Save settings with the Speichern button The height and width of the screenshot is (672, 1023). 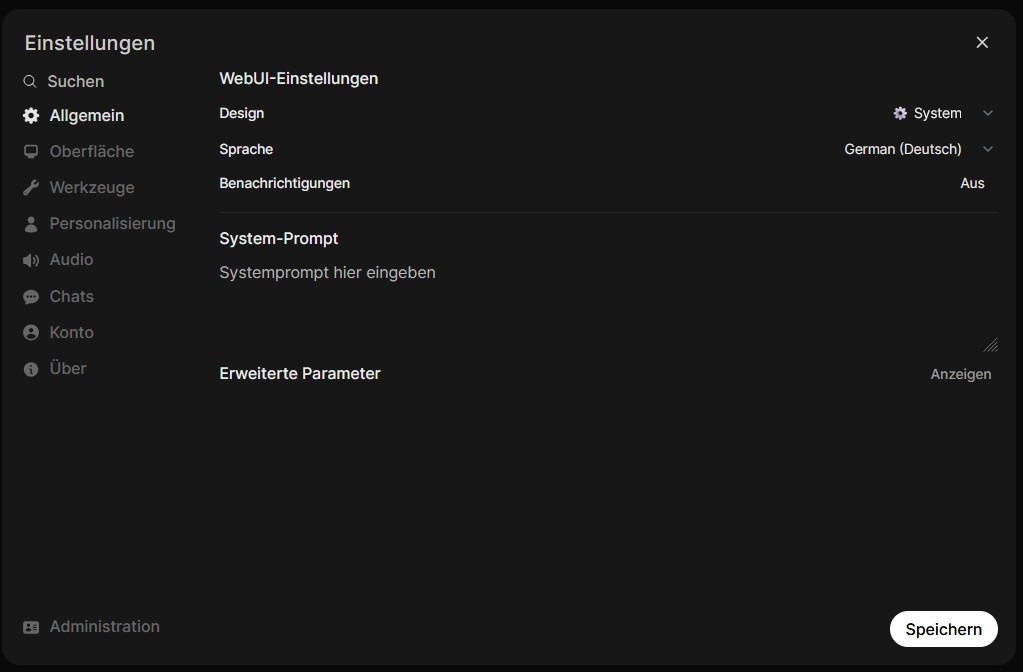pos(943,629)
